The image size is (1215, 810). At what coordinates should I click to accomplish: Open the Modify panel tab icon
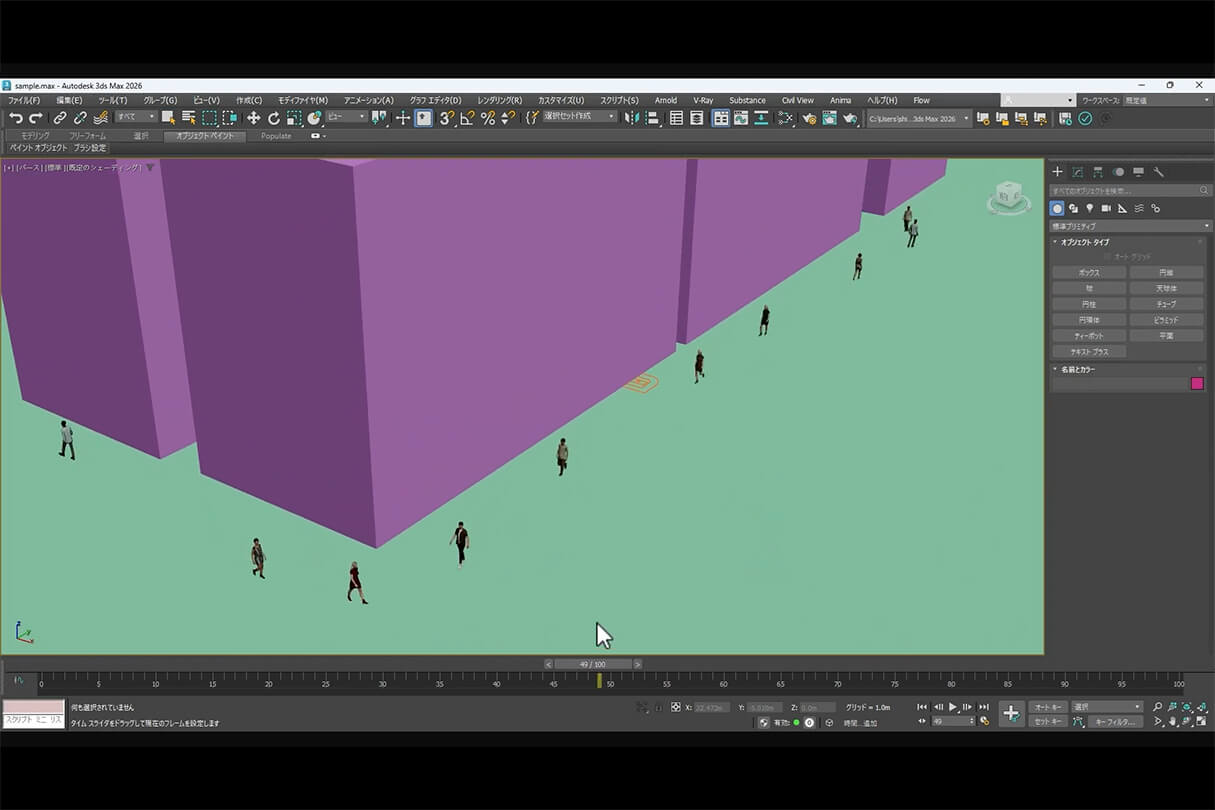click(x=1077, y=172)
